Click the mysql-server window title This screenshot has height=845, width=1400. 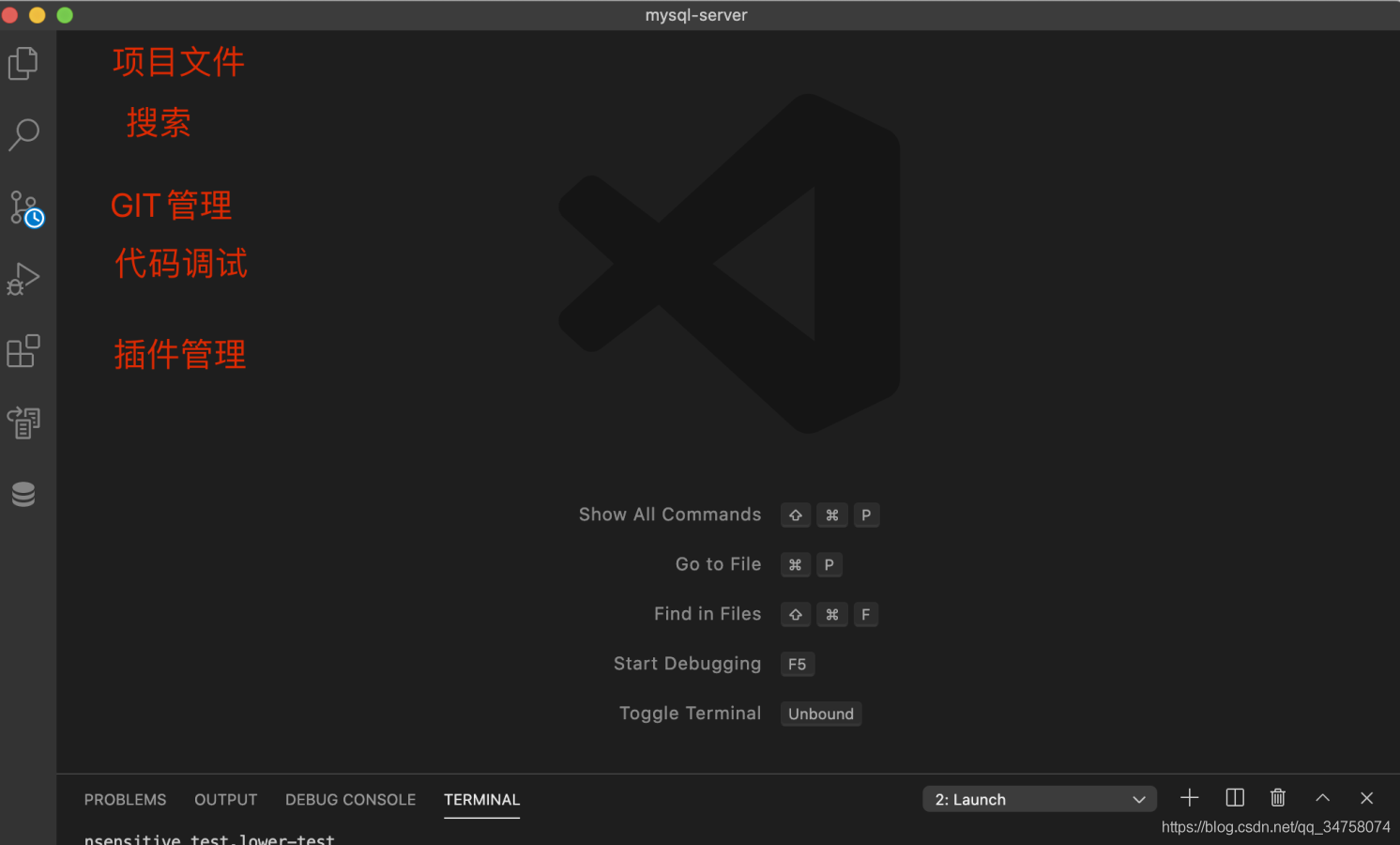point(696,15)
